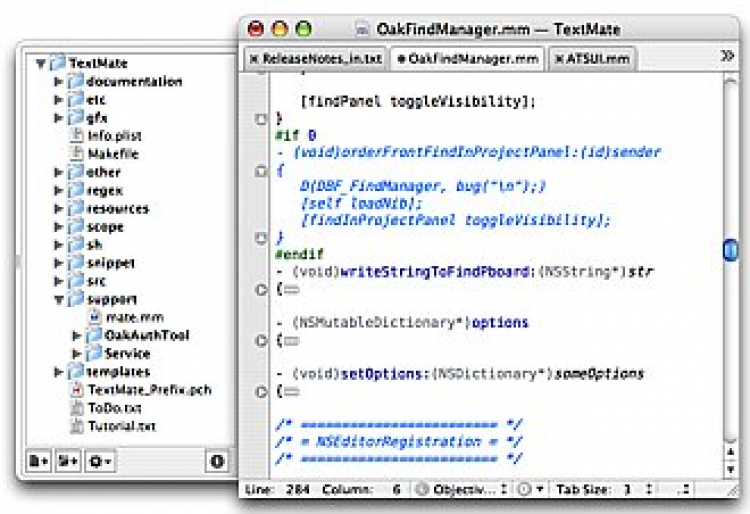Select the mate.mm file
Viewport: 750px width, 514px height.
[135, 317]
